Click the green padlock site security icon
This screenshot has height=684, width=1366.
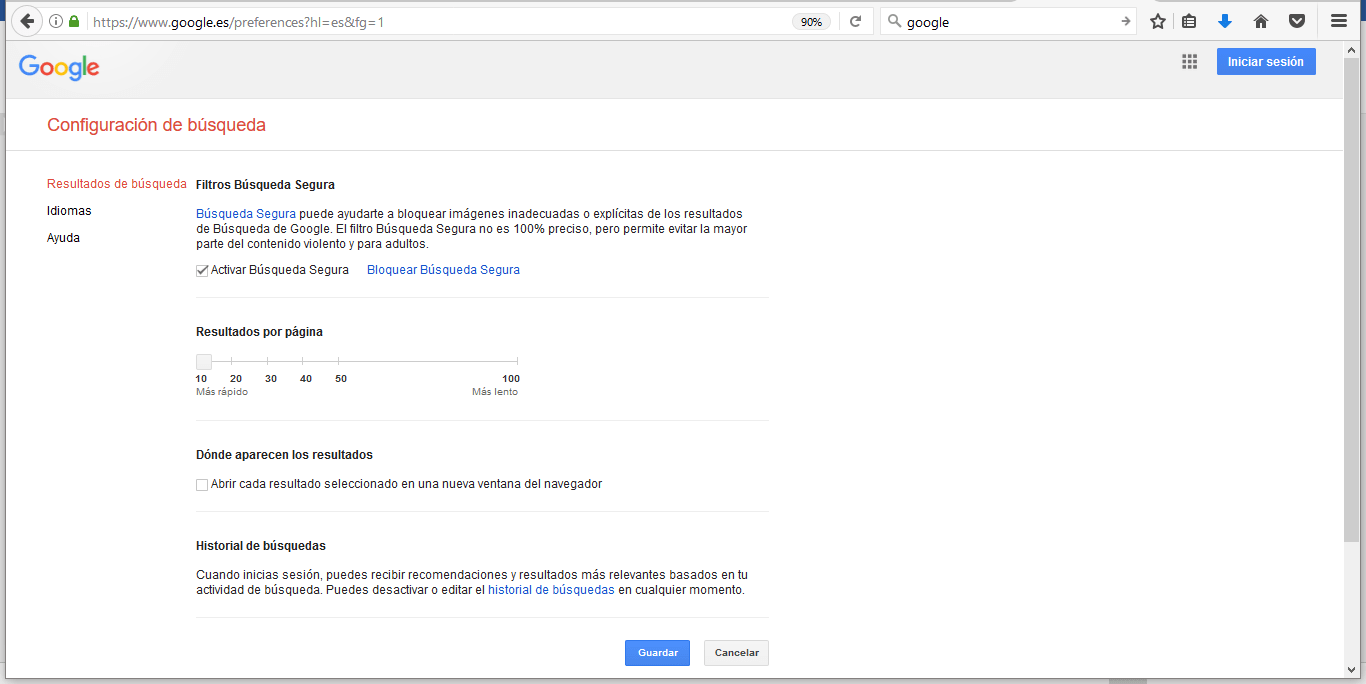pyautogui.click(x=74, y=21)
